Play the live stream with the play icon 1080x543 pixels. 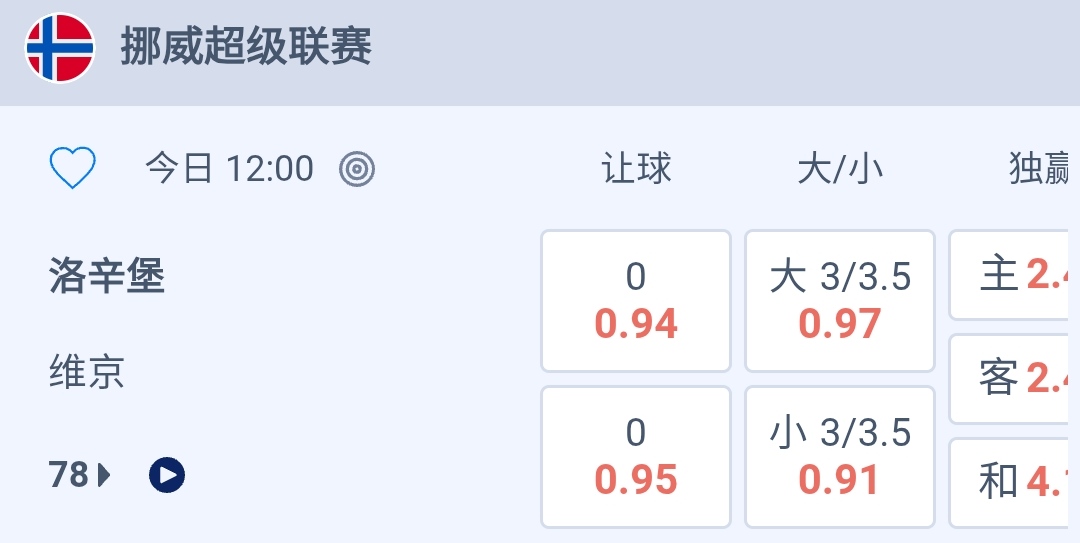[x=167, y=475]
